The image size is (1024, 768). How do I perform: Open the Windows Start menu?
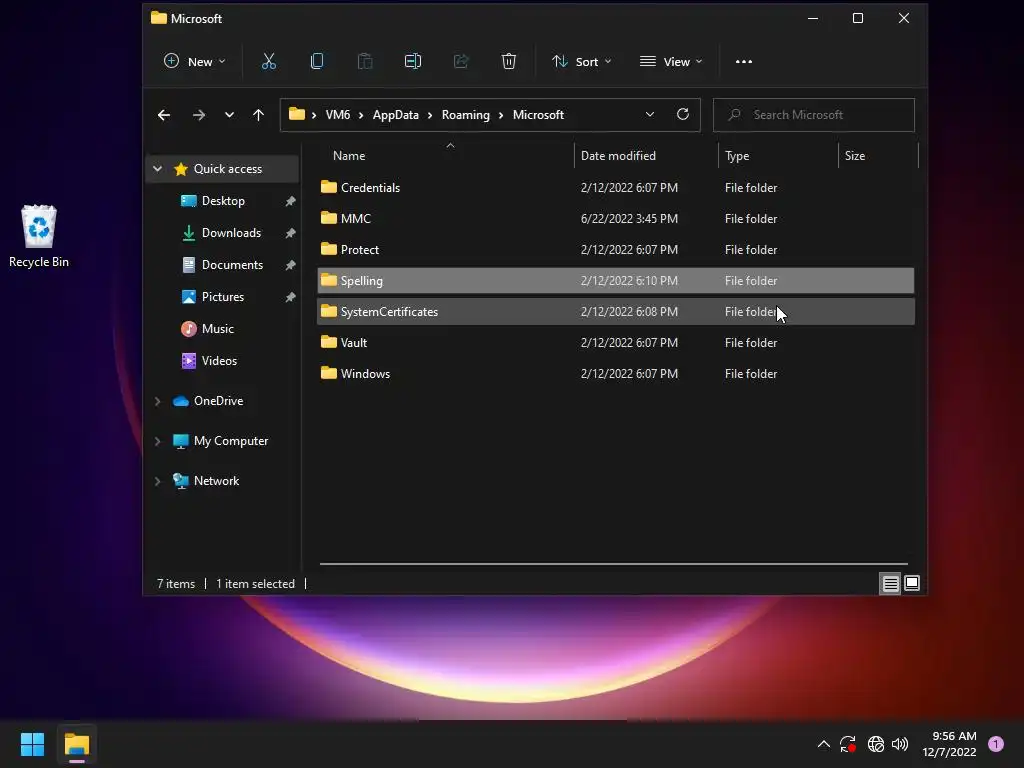(x=32, y=744)
